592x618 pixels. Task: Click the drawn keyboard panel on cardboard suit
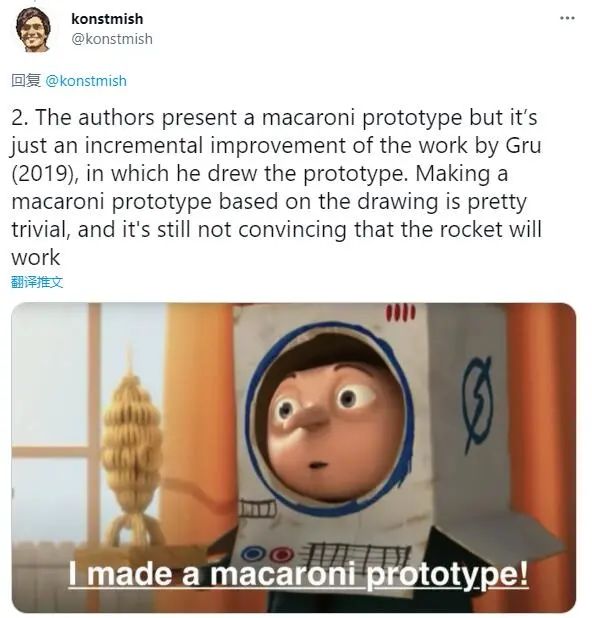click(357, 556)
